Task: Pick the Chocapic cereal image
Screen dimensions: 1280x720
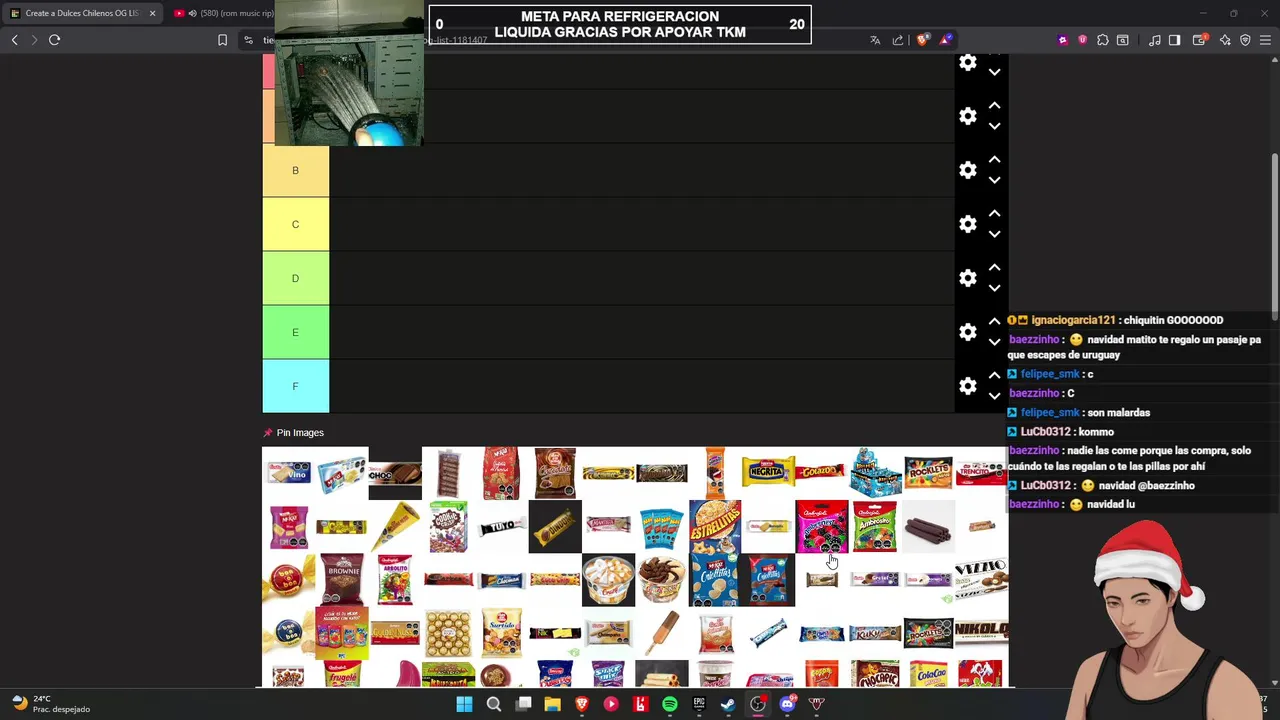Action: point(875,674)
